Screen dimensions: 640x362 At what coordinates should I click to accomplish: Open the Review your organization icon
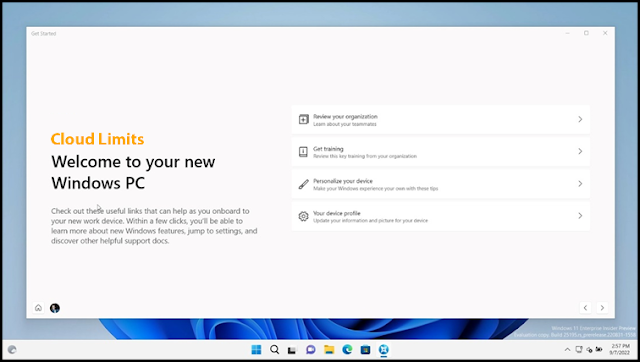click(303, 119)
